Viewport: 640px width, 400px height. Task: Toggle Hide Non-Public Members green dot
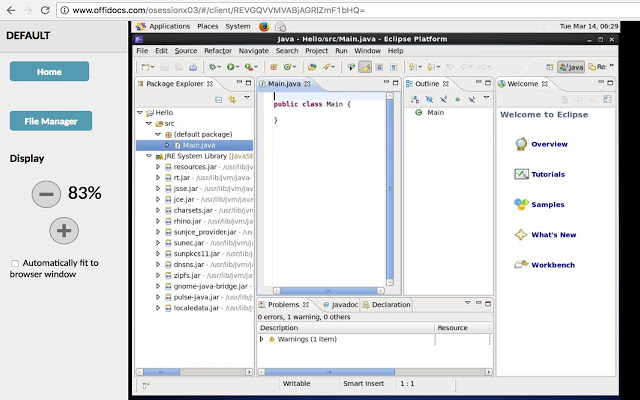(458, 99)
